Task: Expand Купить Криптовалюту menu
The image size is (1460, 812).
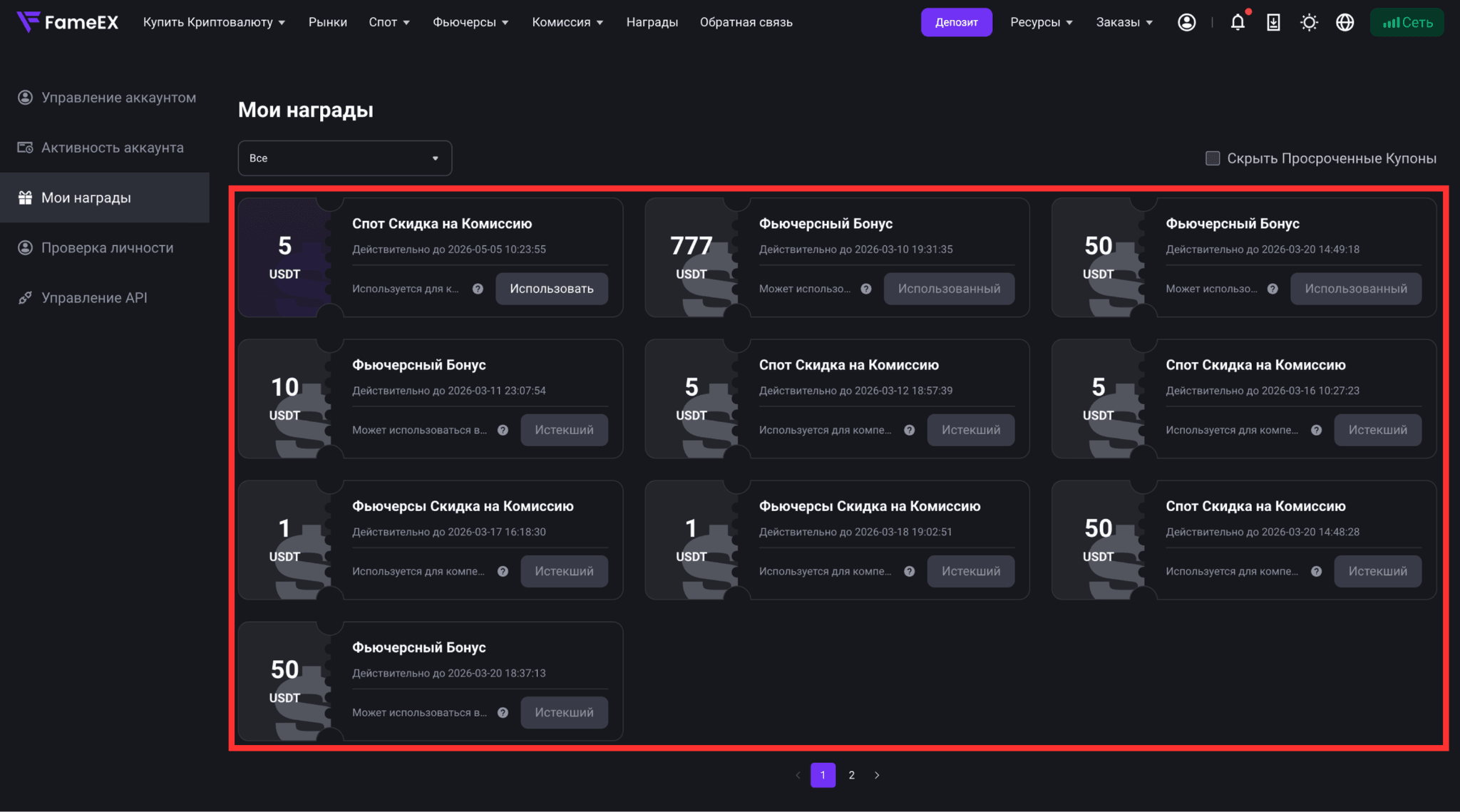Action: [x=214, y=22]
